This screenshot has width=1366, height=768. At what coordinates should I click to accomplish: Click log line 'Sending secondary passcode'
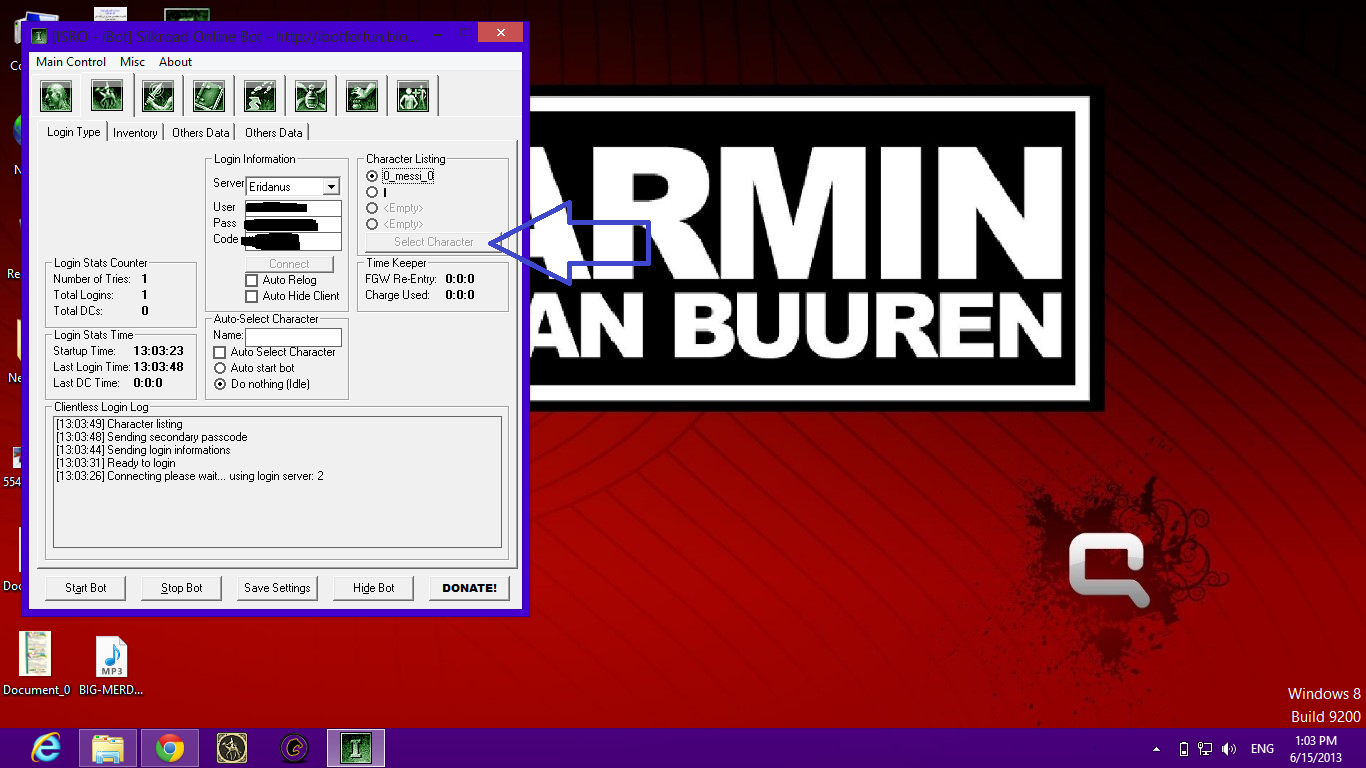[x=152, y=437]
